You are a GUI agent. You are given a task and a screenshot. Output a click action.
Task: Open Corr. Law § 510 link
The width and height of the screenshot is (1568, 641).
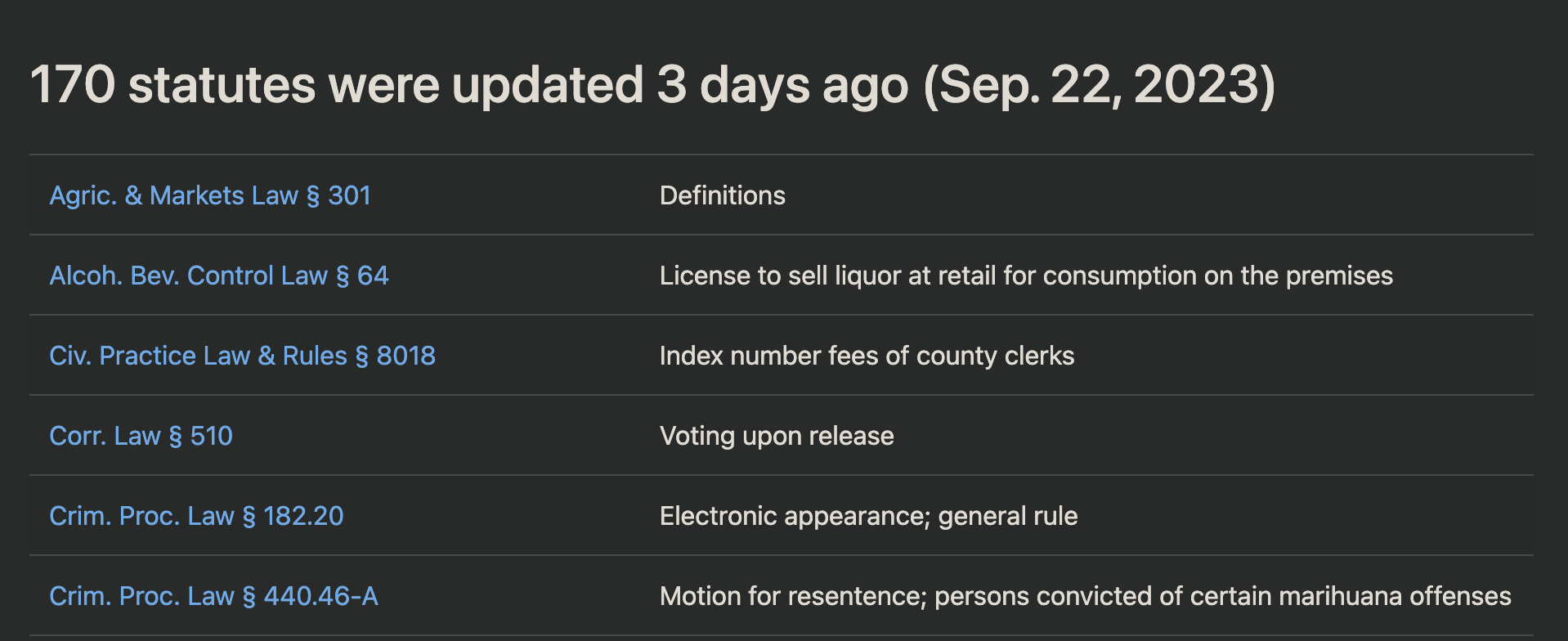[141, 436]
